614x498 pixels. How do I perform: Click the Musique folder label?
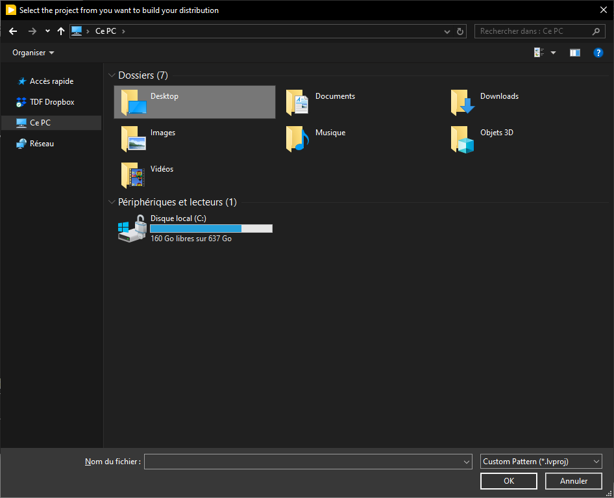click(x=330, y=133)
